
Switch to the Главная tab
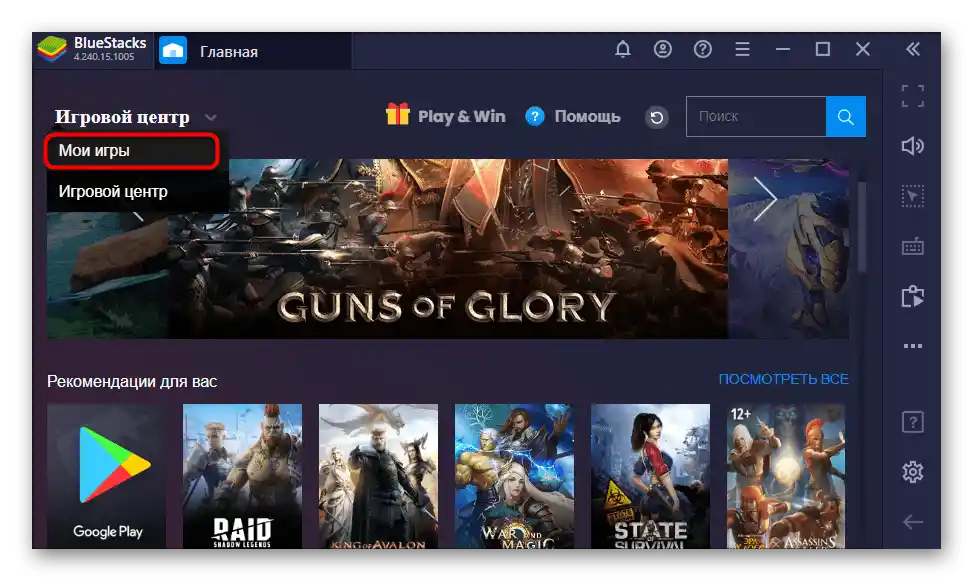coord(253,51)
